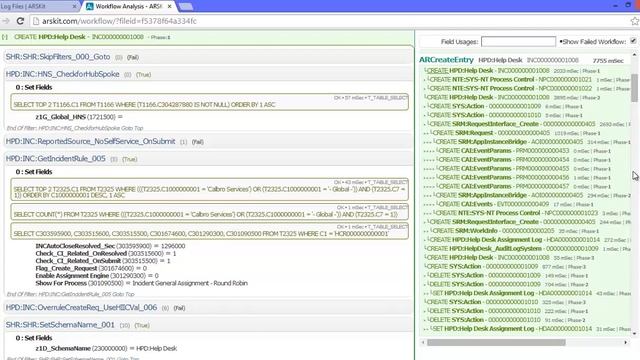Close the Log Files tab
640x360 pixels.
pos(74,7)
